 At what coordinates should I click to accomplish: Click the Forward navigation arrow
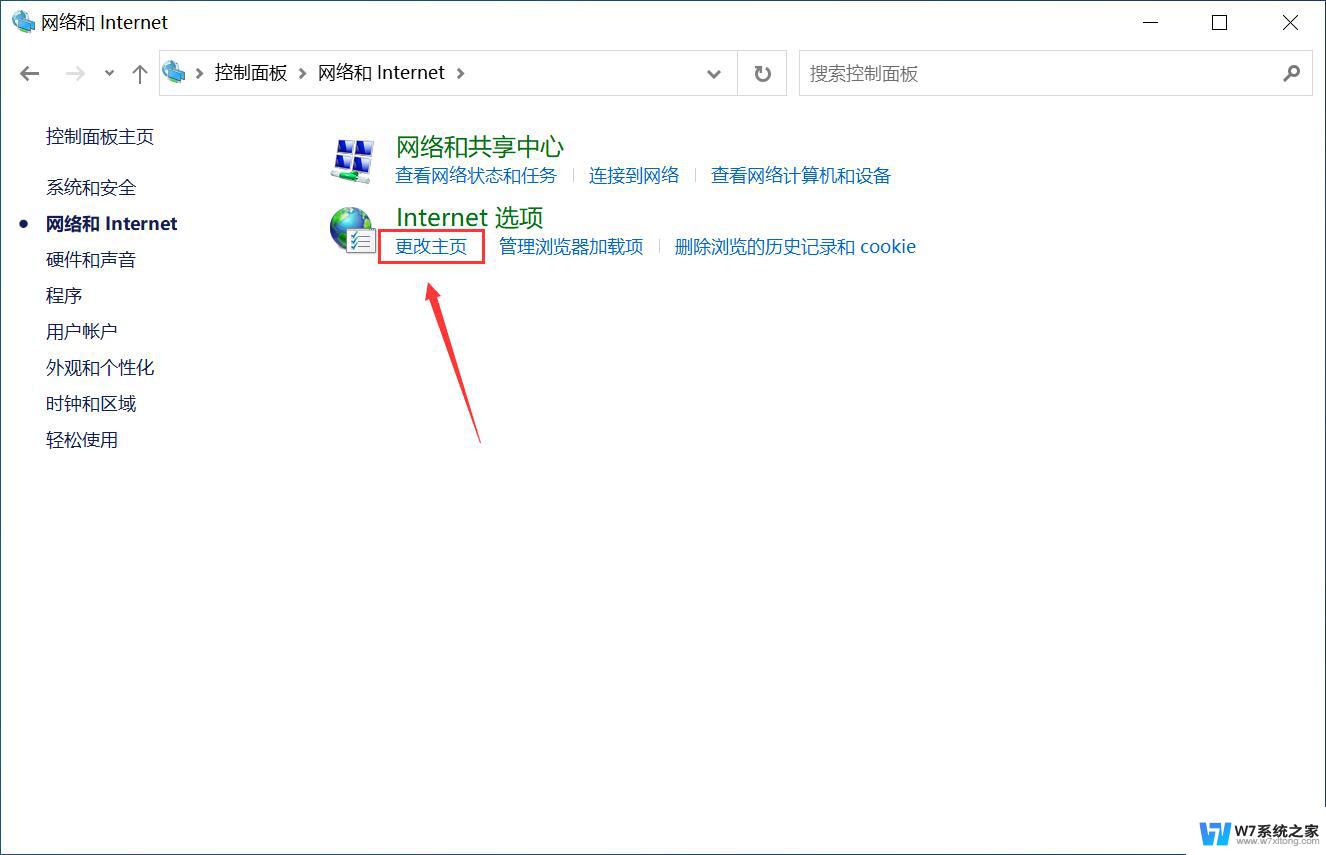click(x=75, y=73)
